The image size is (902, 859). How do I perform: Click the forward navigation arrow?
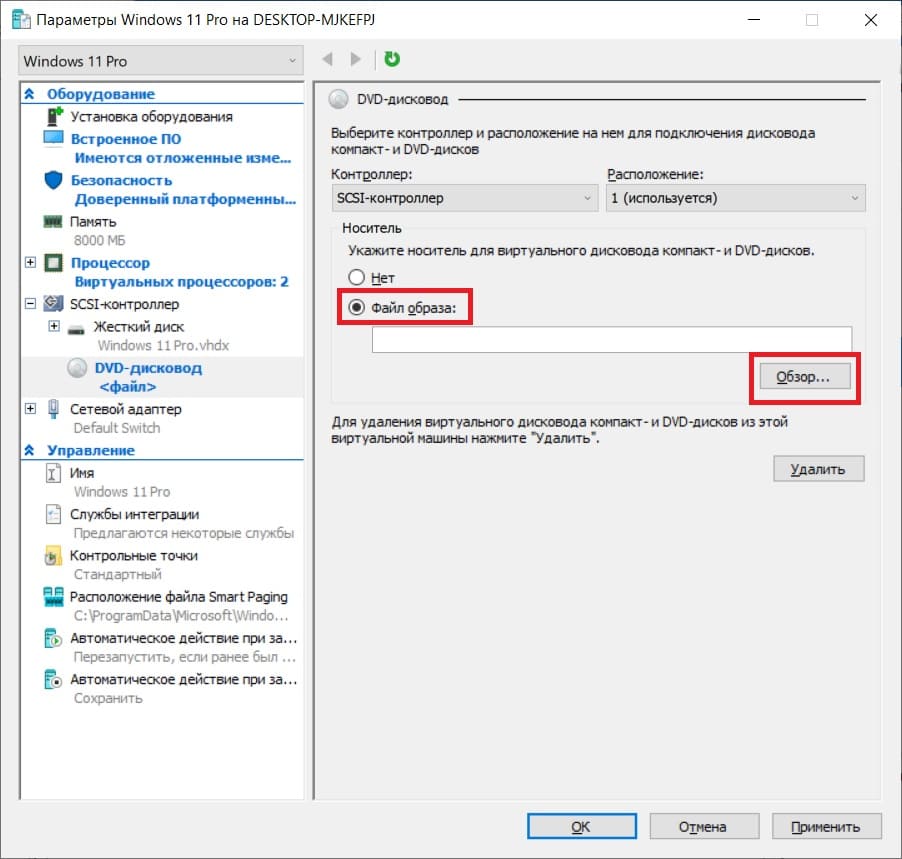coord(356,59)
